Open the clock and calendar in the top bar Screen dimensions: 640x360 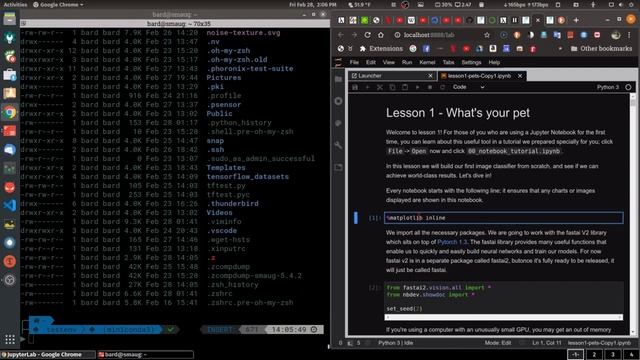[313, 4]
